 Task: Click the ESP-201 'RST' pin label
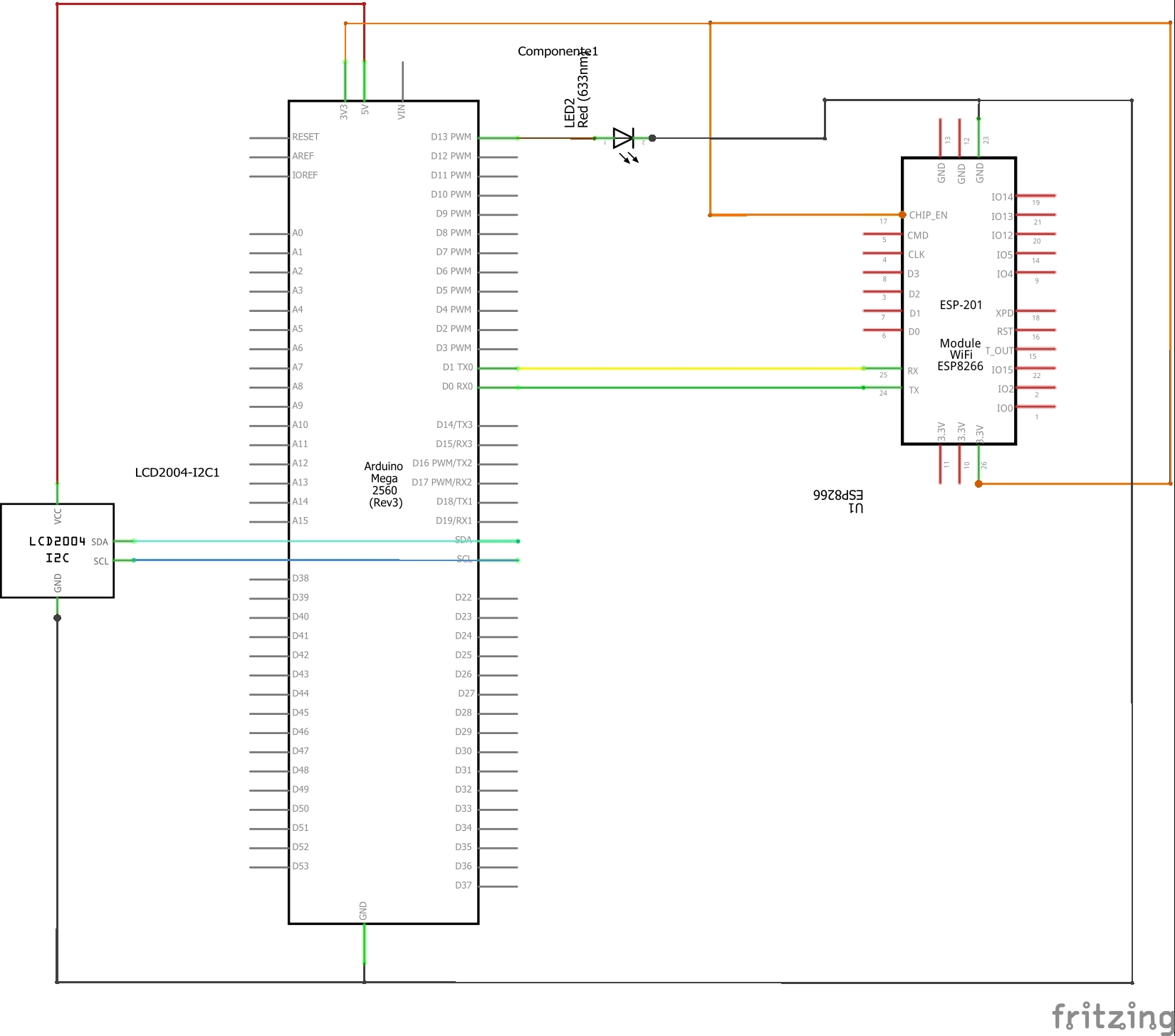1005,332
